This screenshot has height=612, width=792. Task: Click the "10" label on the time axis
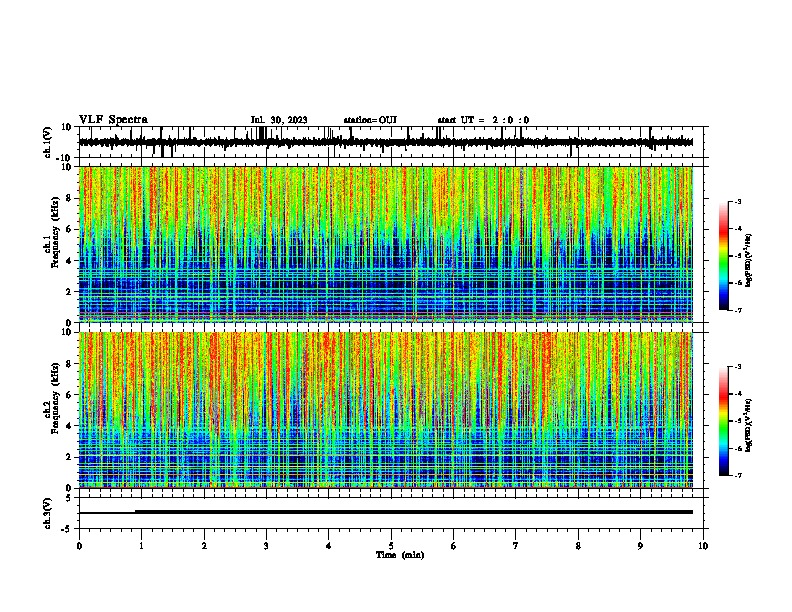[x=703, y=546]
